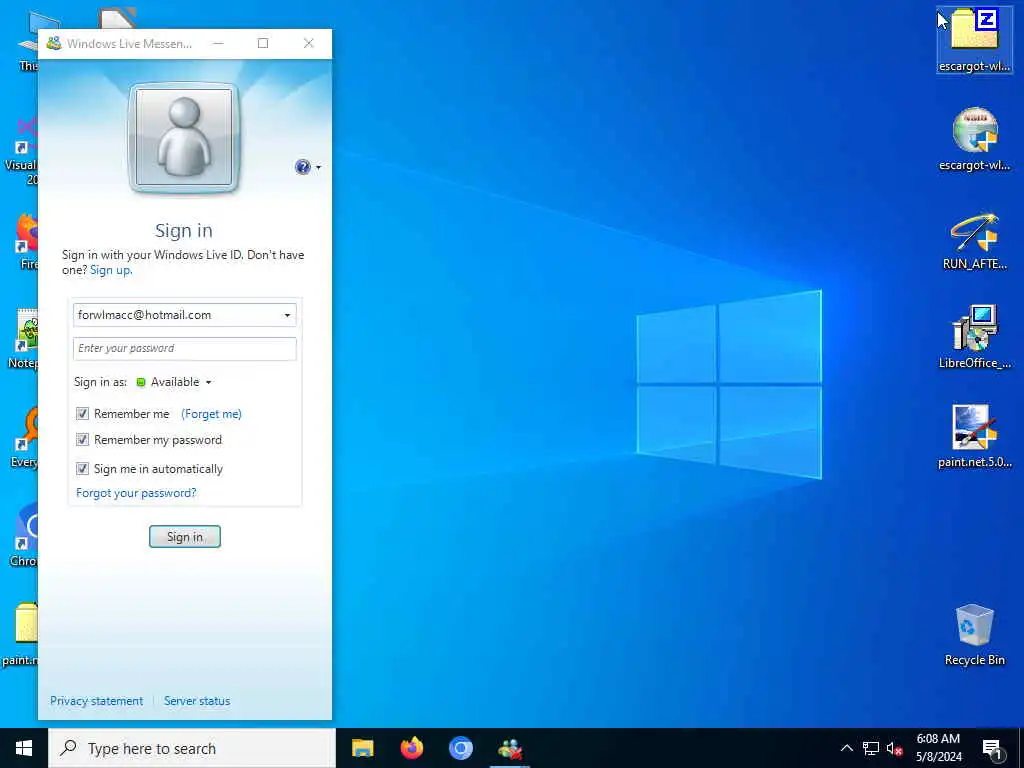Screen dimensions: 1024x768
Task: Select the RUN_AFTE desktop icon
Action: [974, 242]
